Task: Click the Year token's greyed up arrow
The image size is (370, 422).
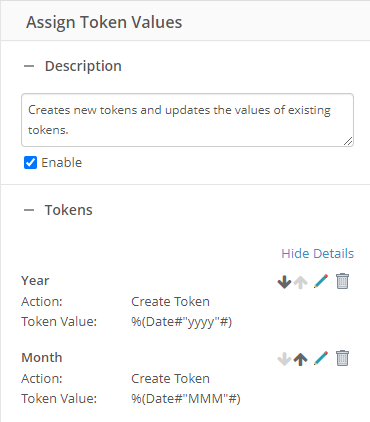Action: [x=301, y=282]
